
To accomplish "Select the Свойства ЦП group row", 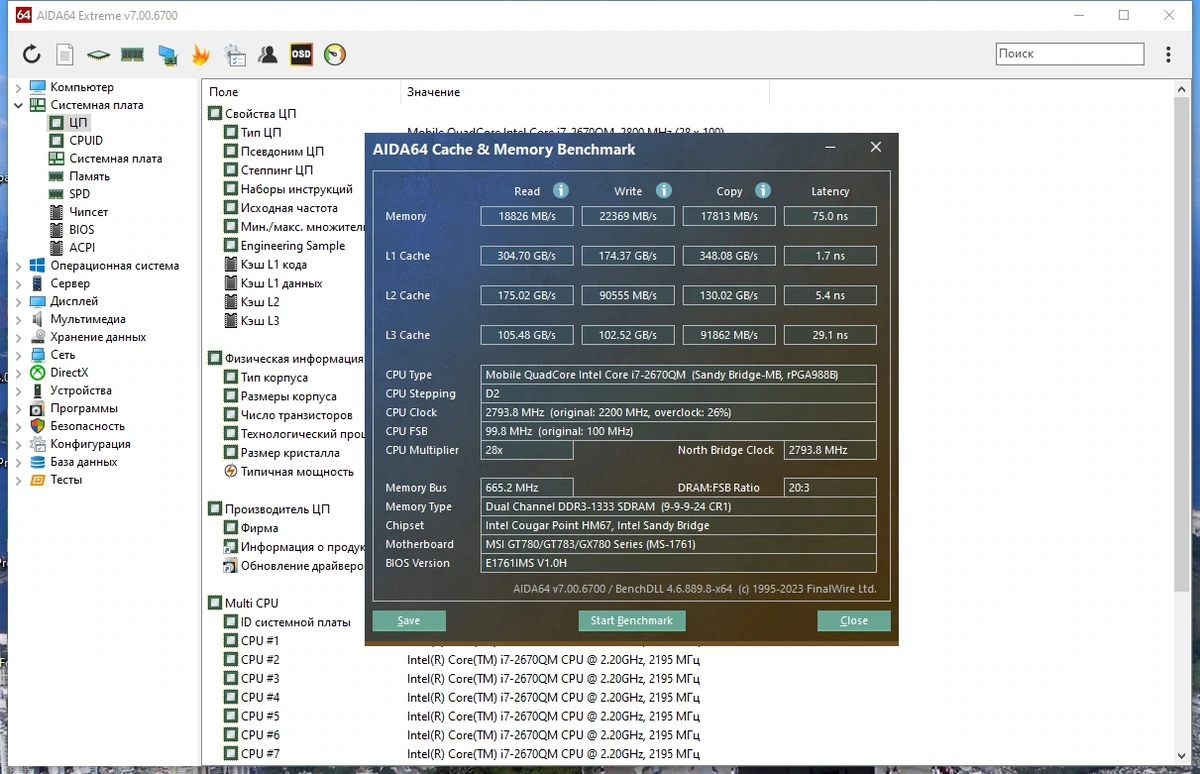I will point(260,114).
